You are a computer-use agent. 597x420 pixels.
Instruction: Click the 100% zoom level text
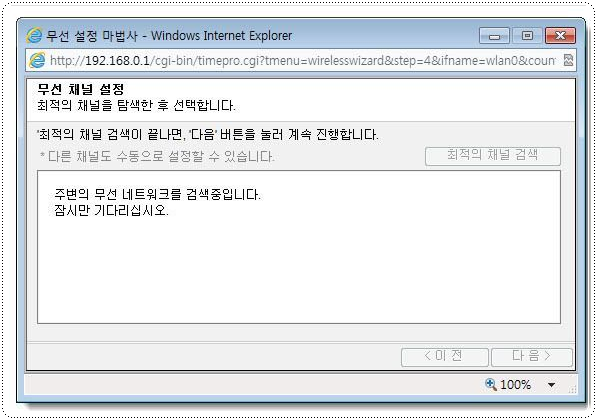pyautogui.click(x=515, y=385)
